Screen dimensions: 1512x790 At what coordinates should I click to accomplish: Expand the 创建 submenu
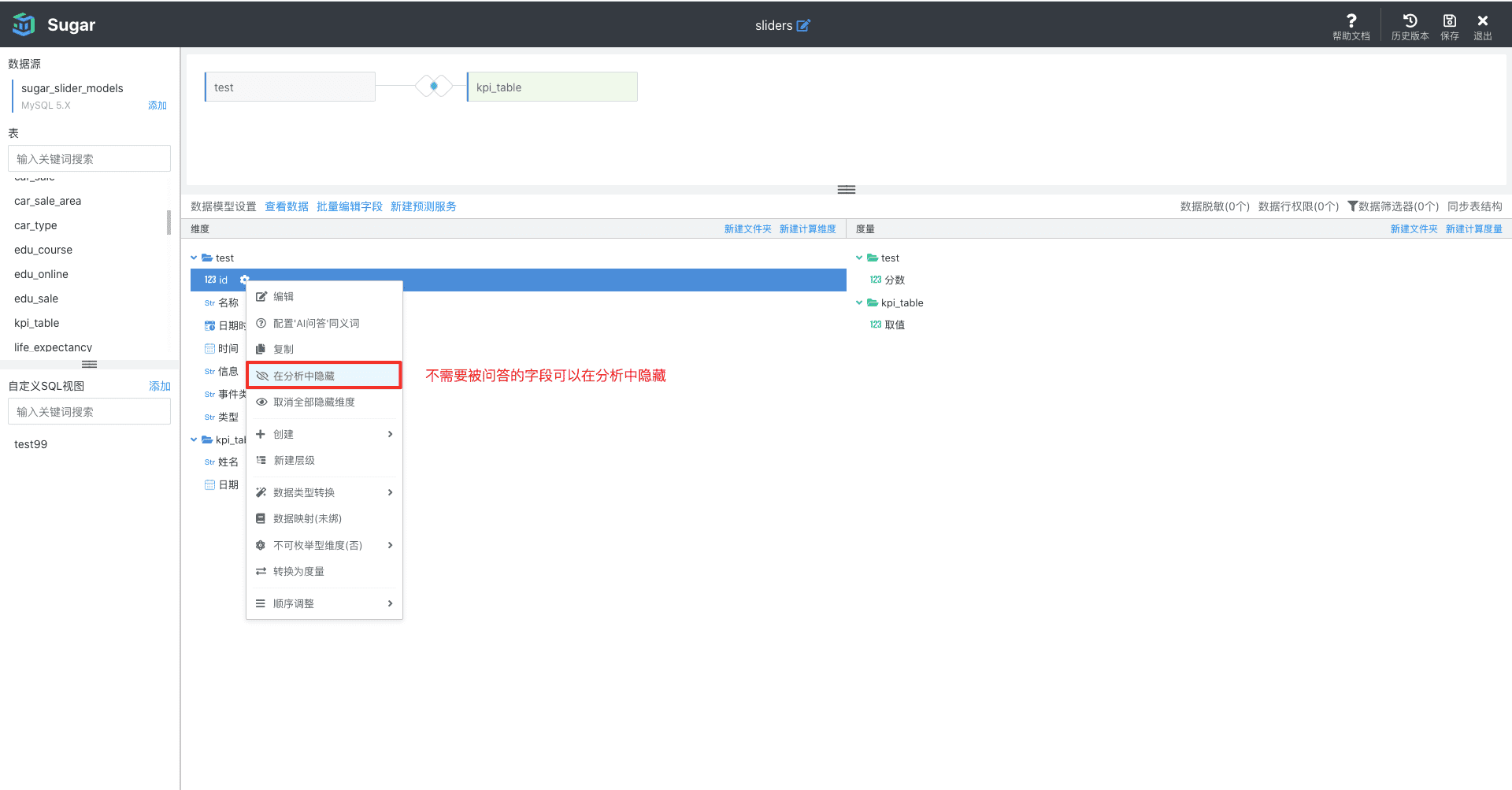click(324, 434)
